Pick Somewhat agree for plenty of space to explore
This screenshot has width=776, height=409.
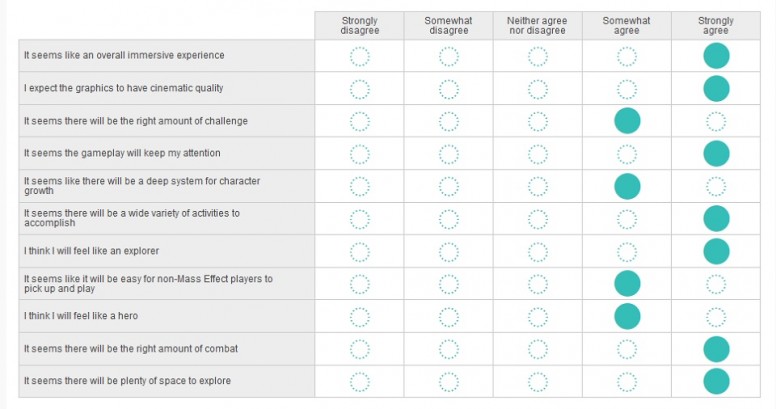(627, 382)
